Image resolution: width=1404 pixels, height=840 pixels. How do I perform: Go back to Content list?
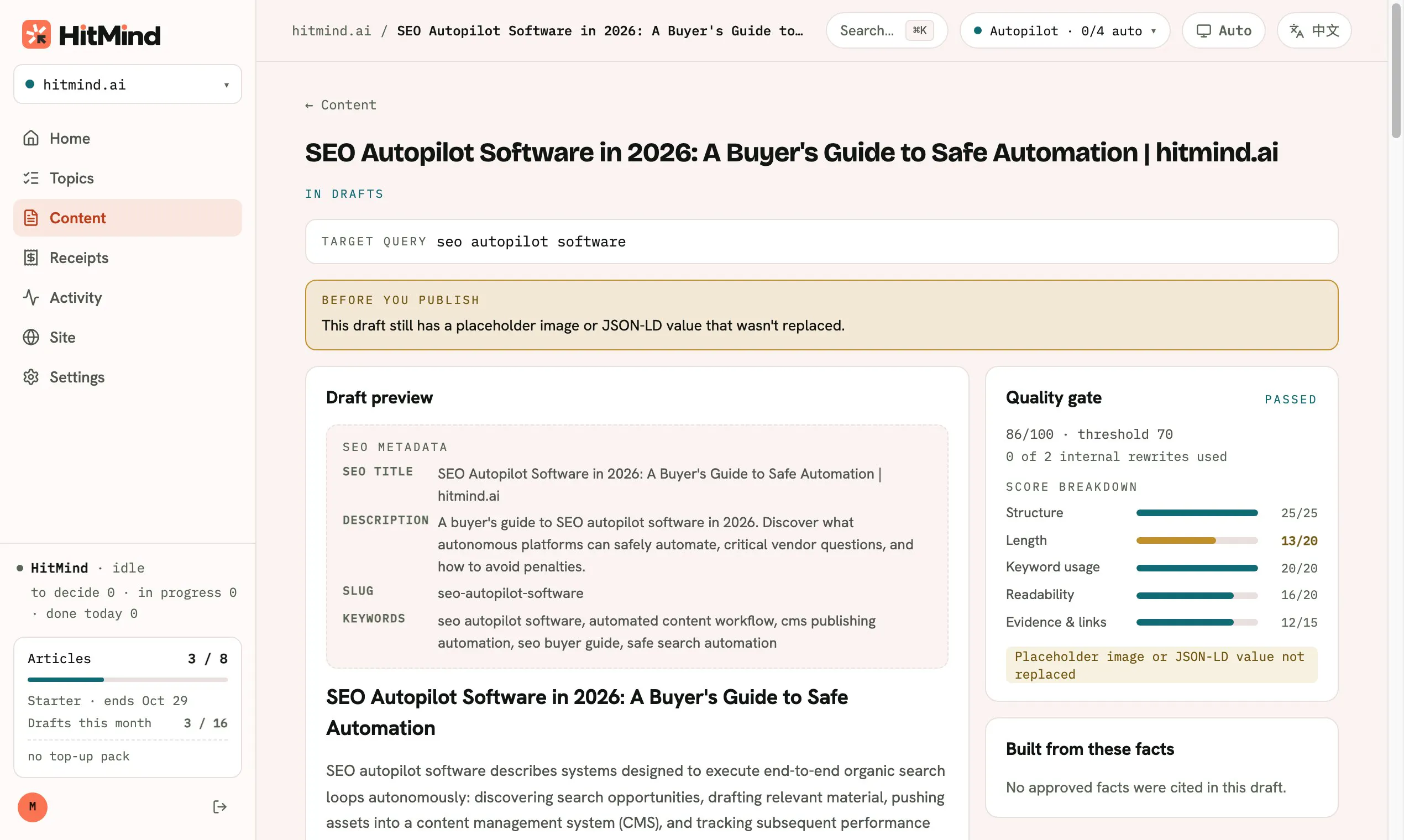tap(341, 104)
